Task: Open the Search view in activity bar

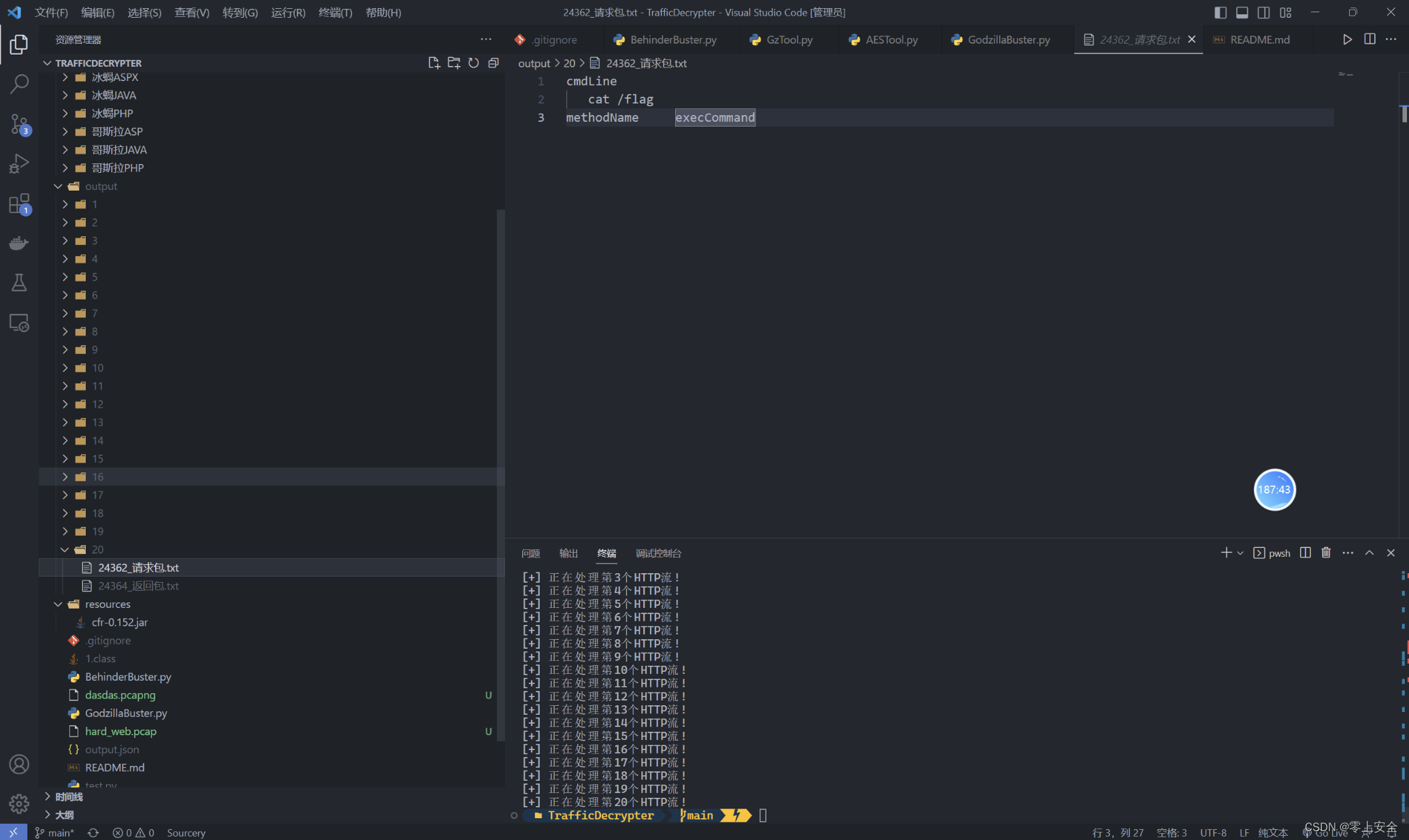Action: [x=19, y=84]
